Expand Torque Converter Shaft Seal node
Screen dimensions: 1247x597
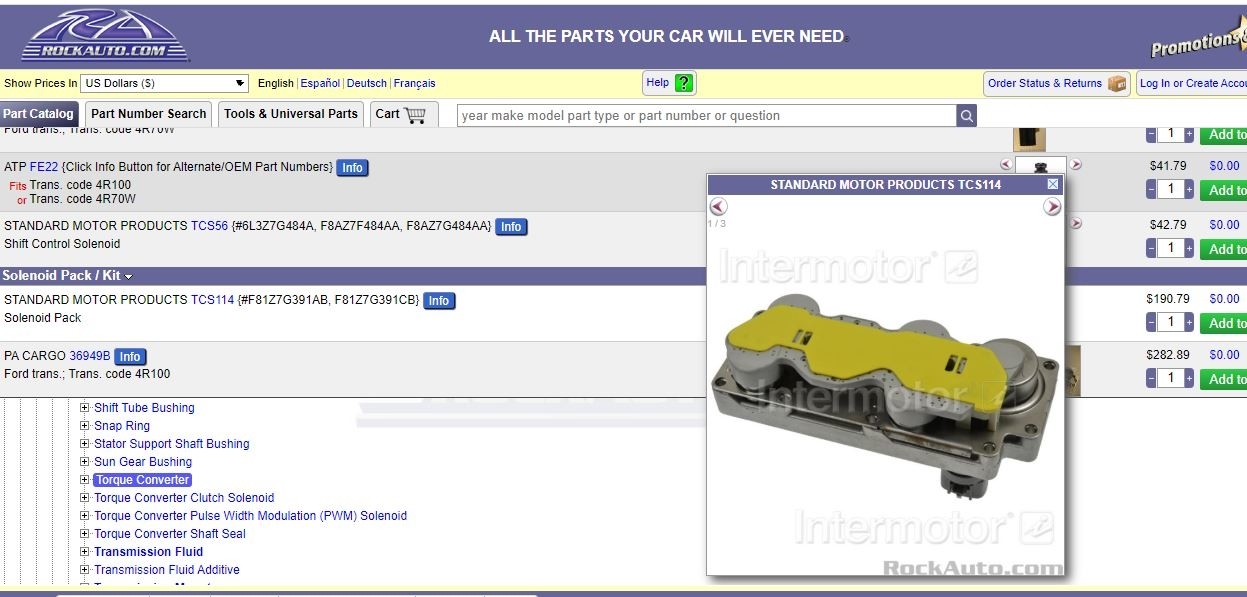85,533
